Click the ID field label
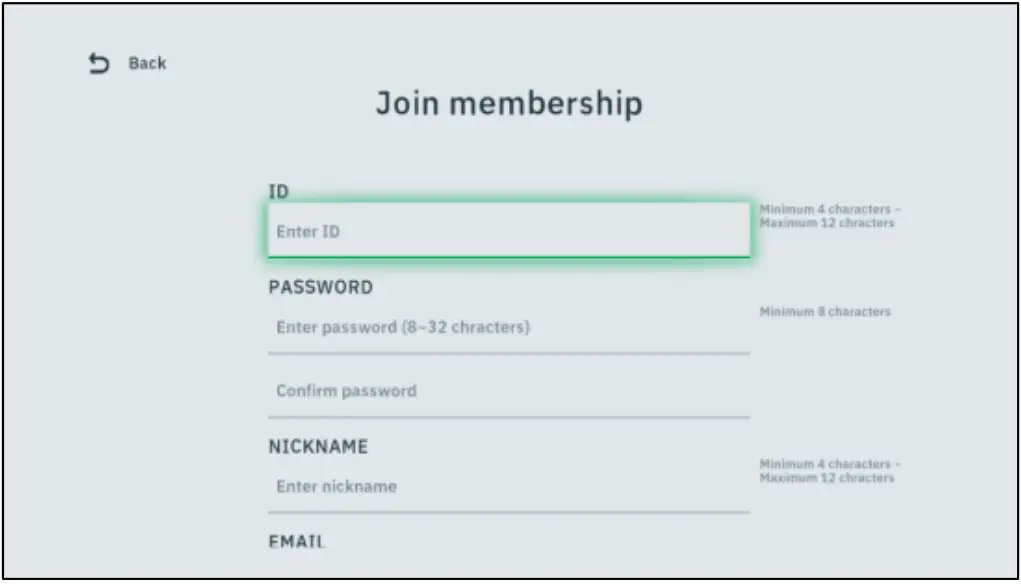The width and height of the screenshot is (1021, 584). pyautogui.click(x=279, y=189)
